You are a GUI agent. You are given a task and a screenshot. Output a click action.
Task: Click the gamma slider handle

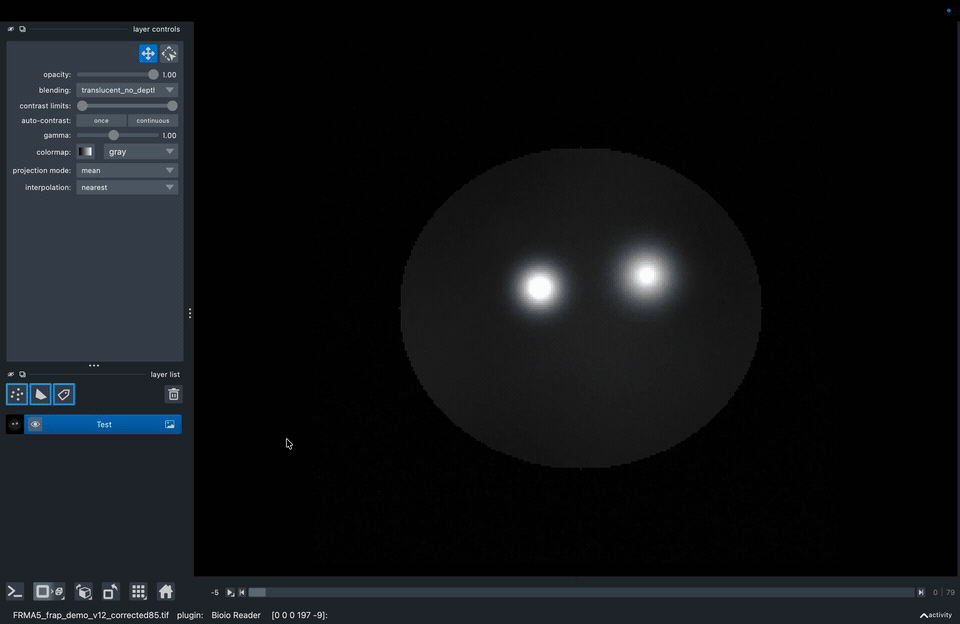(x=113, y=135)
